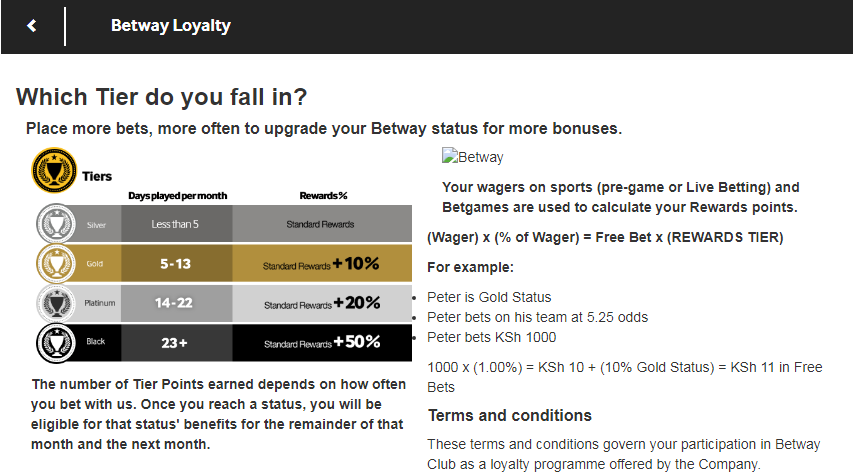The image size is (853, 476).
Task: Click the Standard Rewards +50% cell
Action: pyautogui.click(x=322, y=343)
